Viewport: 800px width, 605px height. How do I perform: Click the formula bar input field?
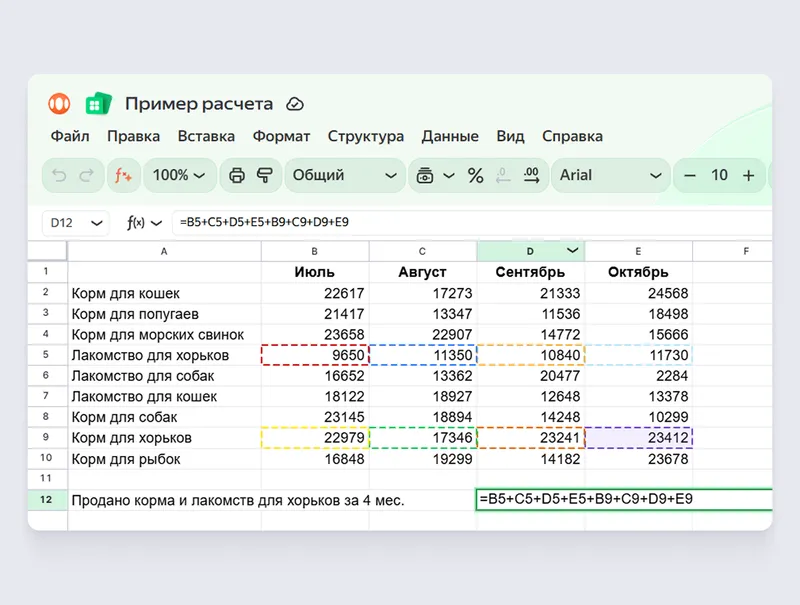coord(472,222)
